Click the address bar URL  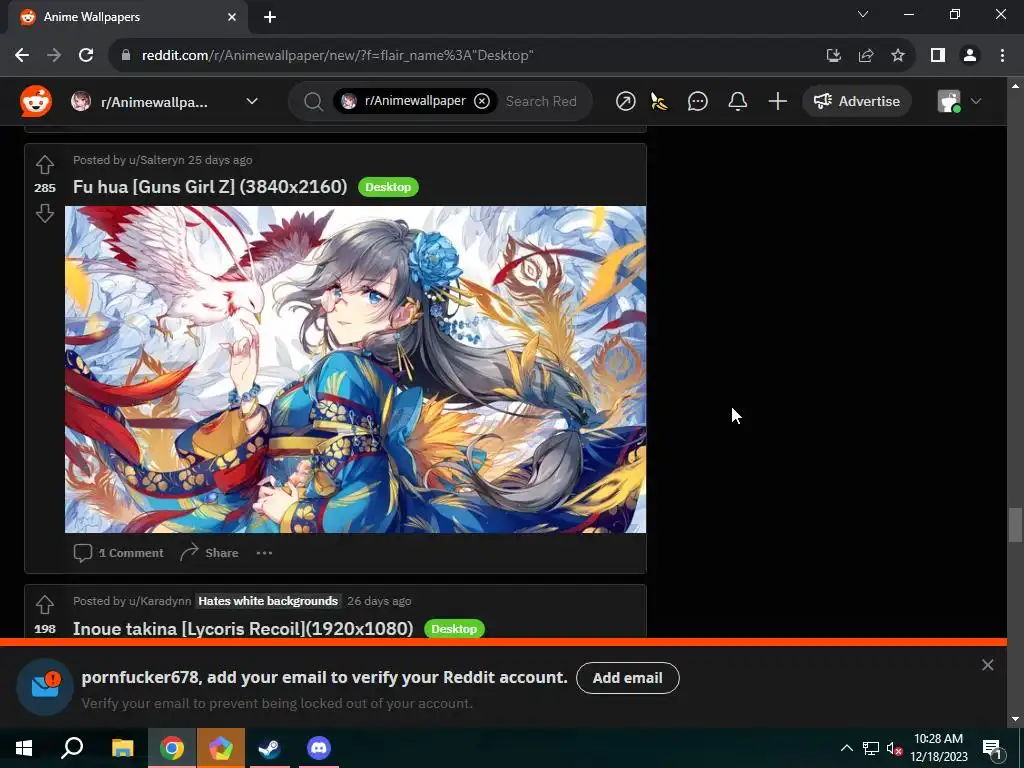[338, 56]
